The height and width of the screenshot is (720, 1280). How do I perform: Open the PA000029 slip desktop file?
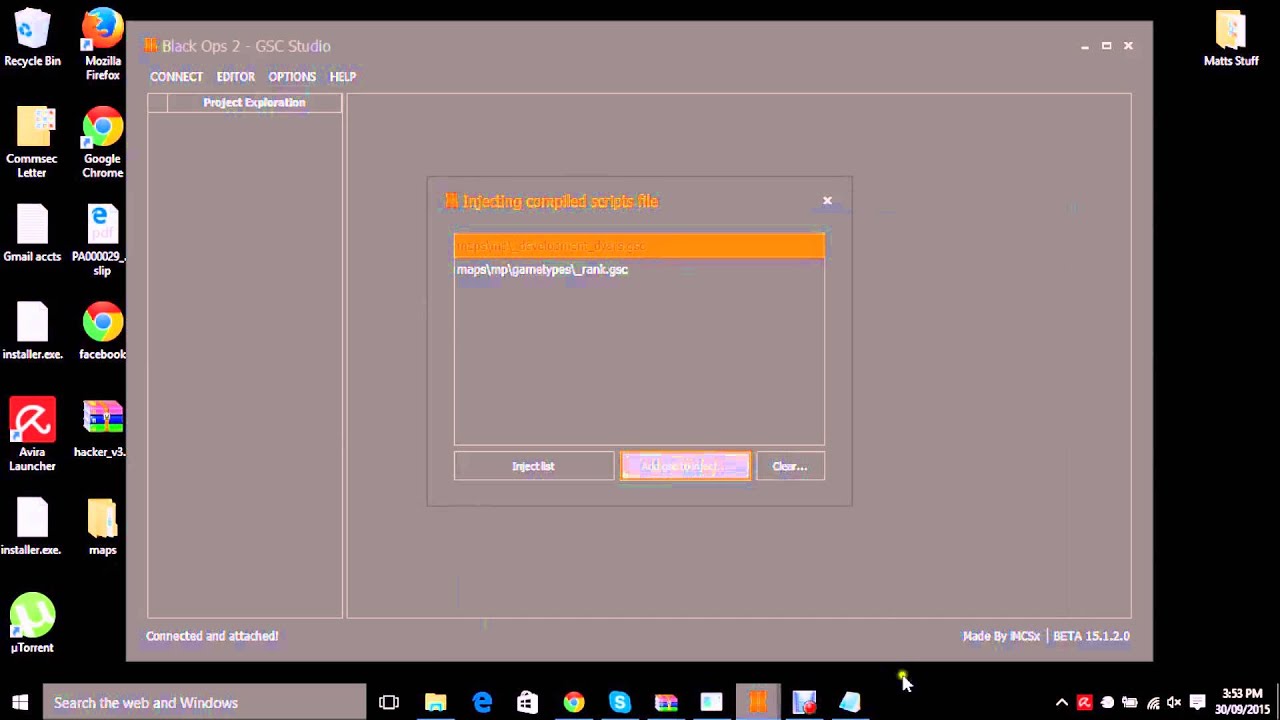point(100,240)
